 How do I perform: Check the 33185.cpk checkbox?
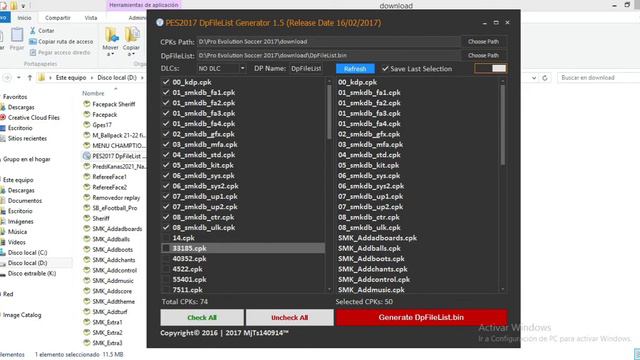[x=166, y=248]
